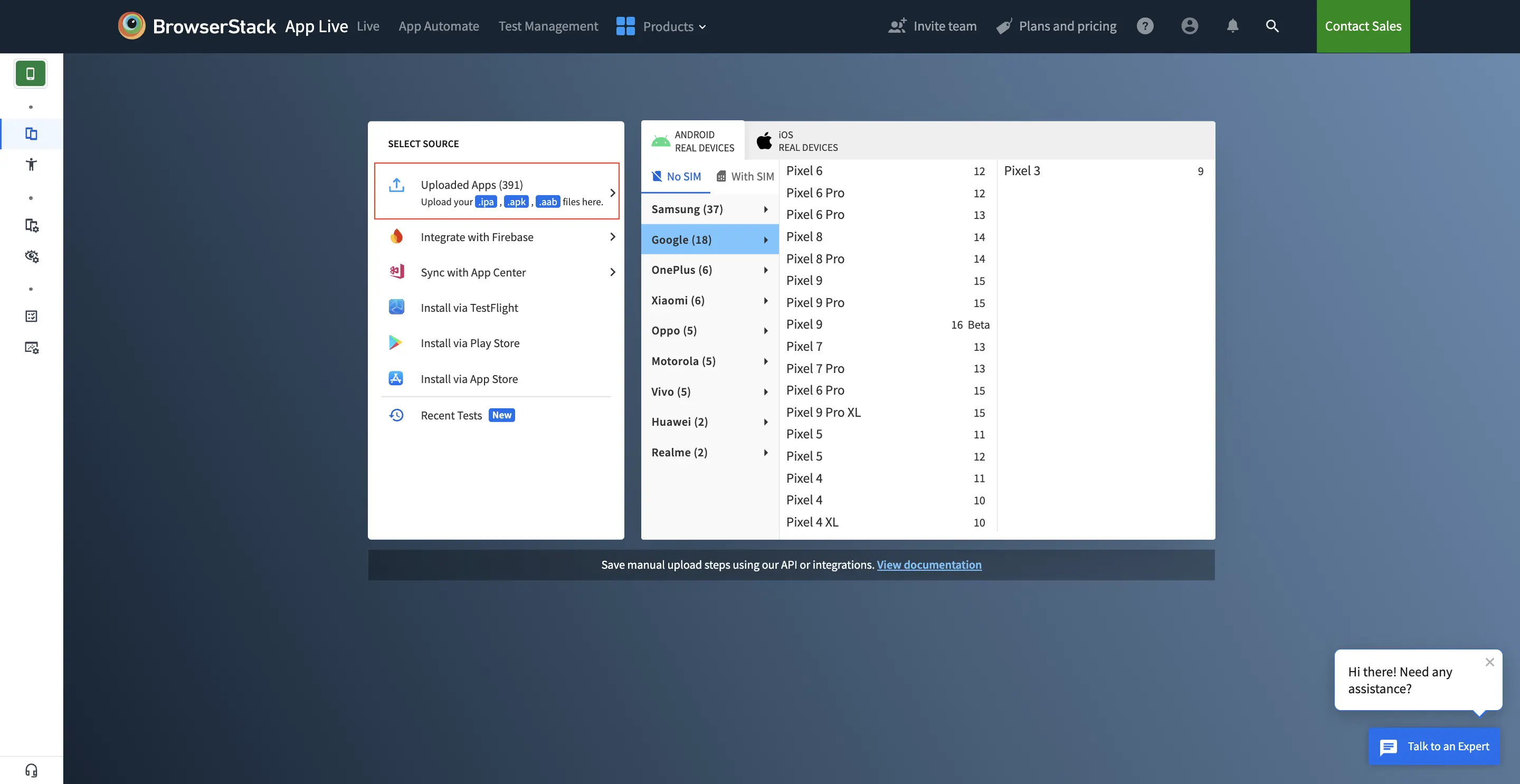This screenshot has height=784, width=1520.
Task: Click the checklist sidebar icon
Action: coord(31,316)
